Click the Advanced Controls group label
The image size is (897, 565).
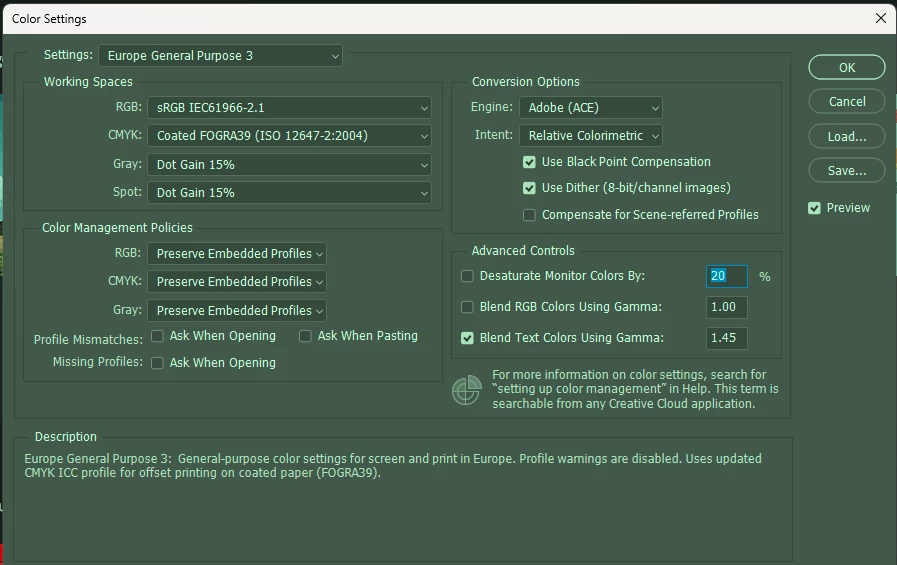(x=523, y=250)
